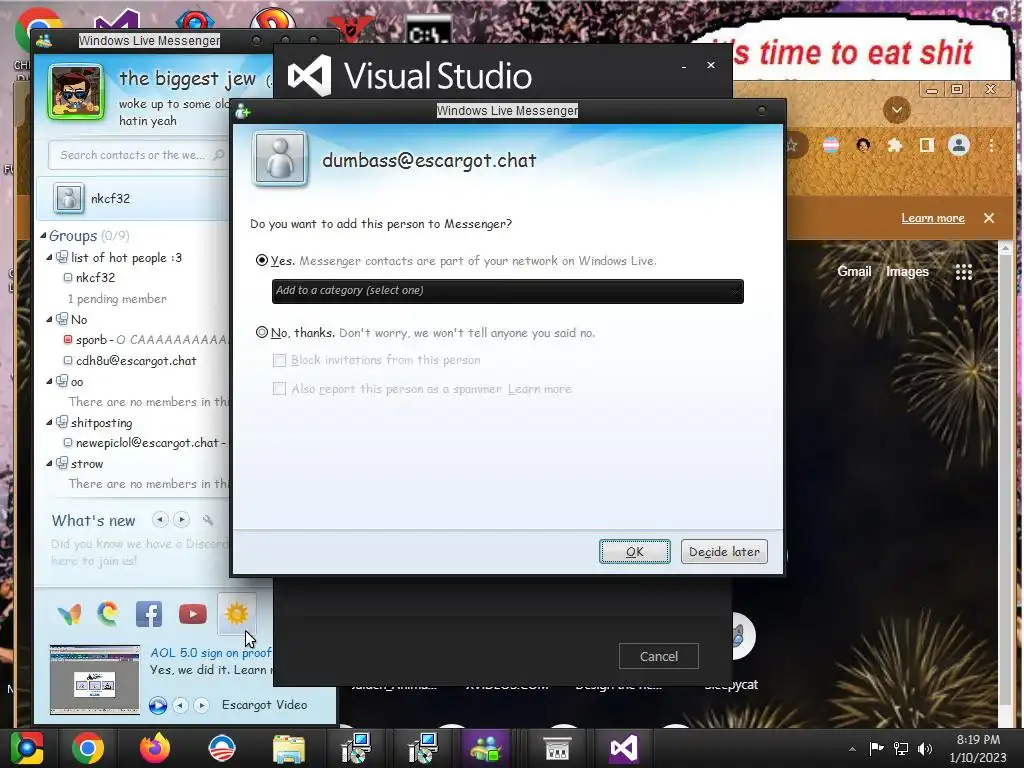The width and height of the screenshot is (1024, 768).
Task: Open File Explorer from the taskbar
Action: pyautogui.click(x=289, y=748)
